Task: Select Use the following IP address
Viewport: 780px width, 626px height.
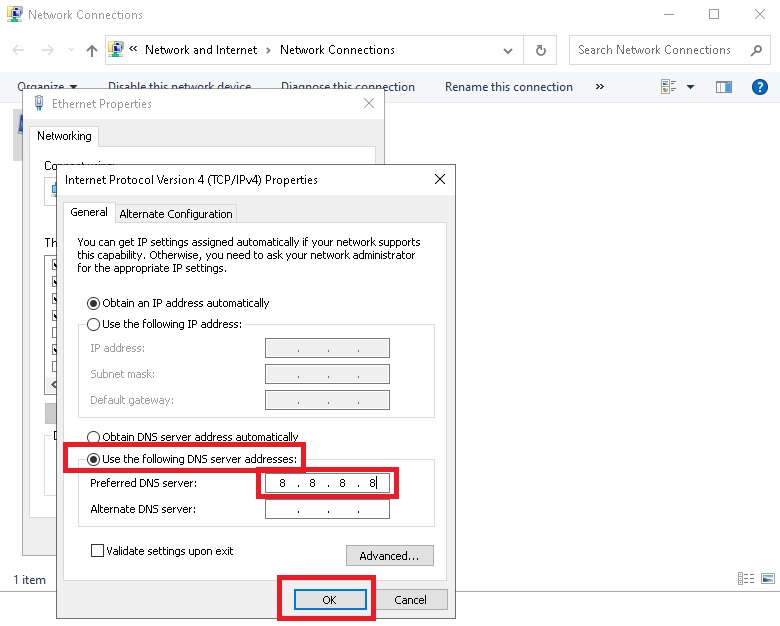Action: (95, 324)
